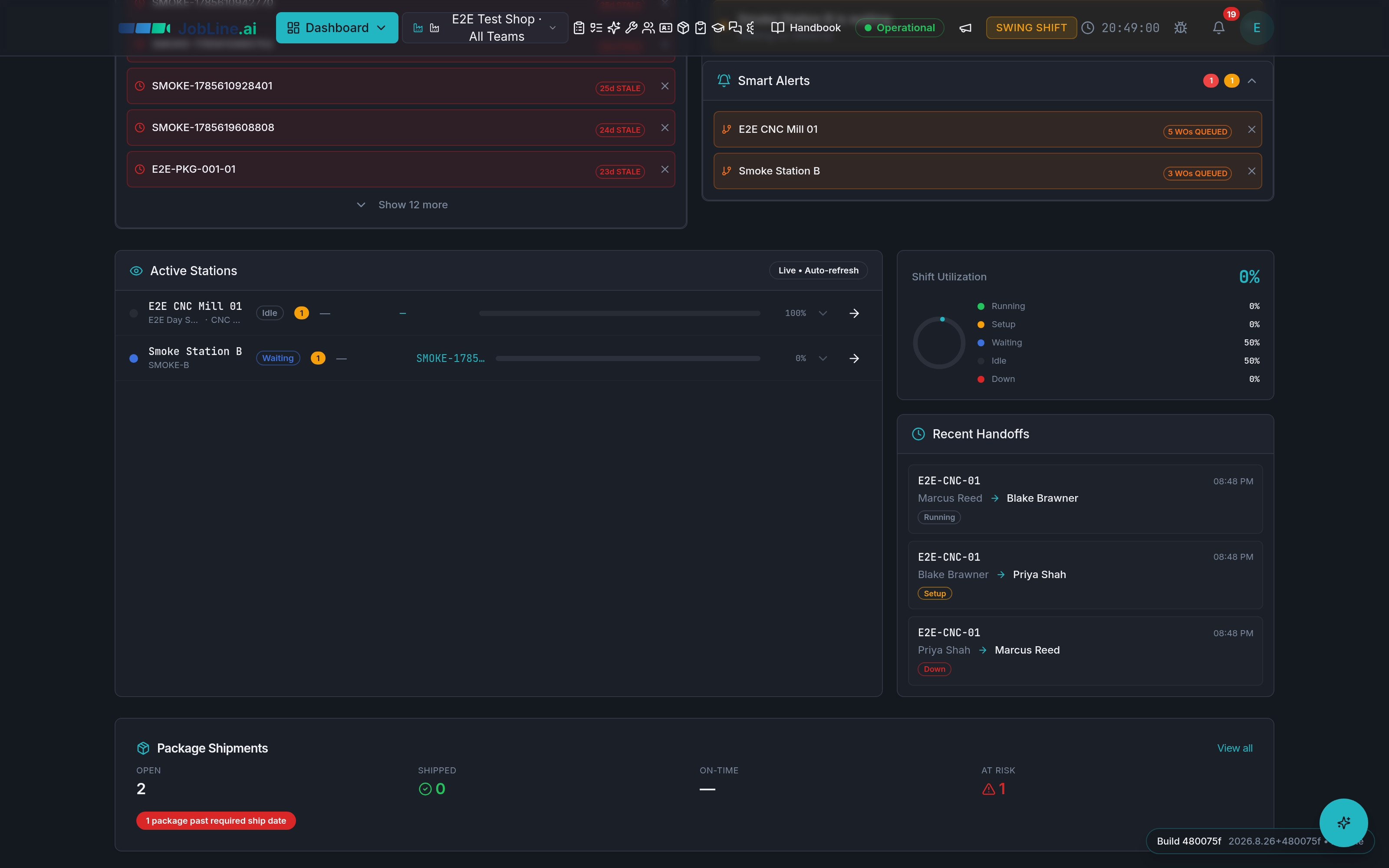Open the notifications bell with 19 badge

coord(1218,27)
